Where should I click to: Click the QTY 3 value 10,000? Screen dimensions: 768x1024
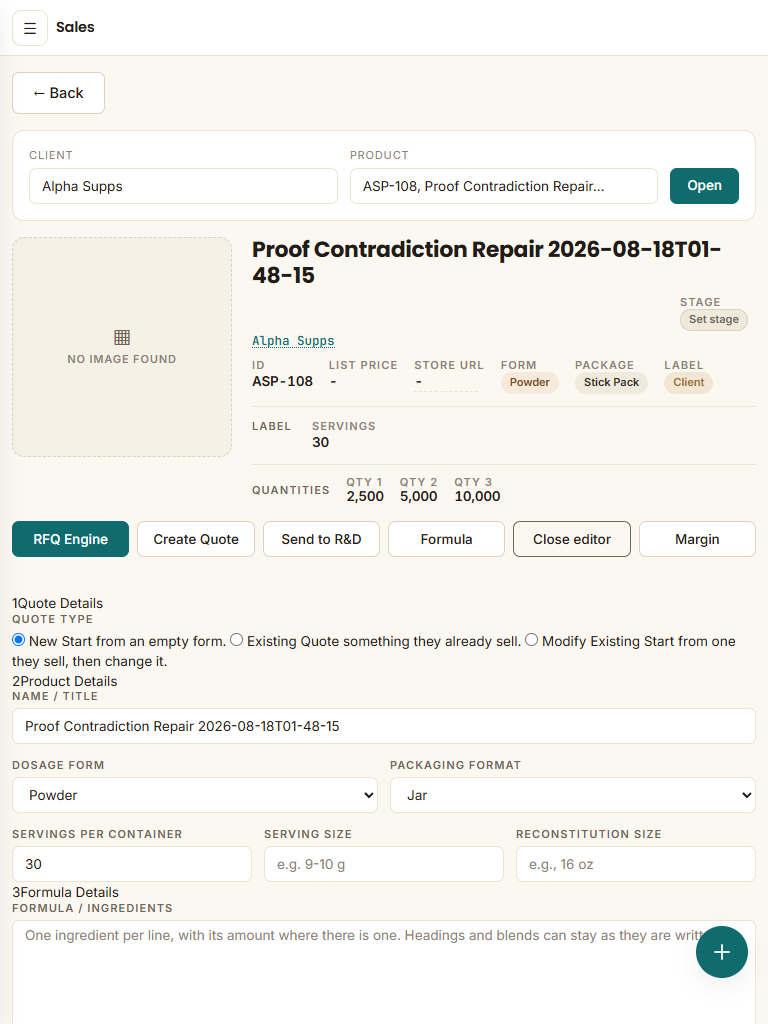pyautogui.click(x=477, y=496)
